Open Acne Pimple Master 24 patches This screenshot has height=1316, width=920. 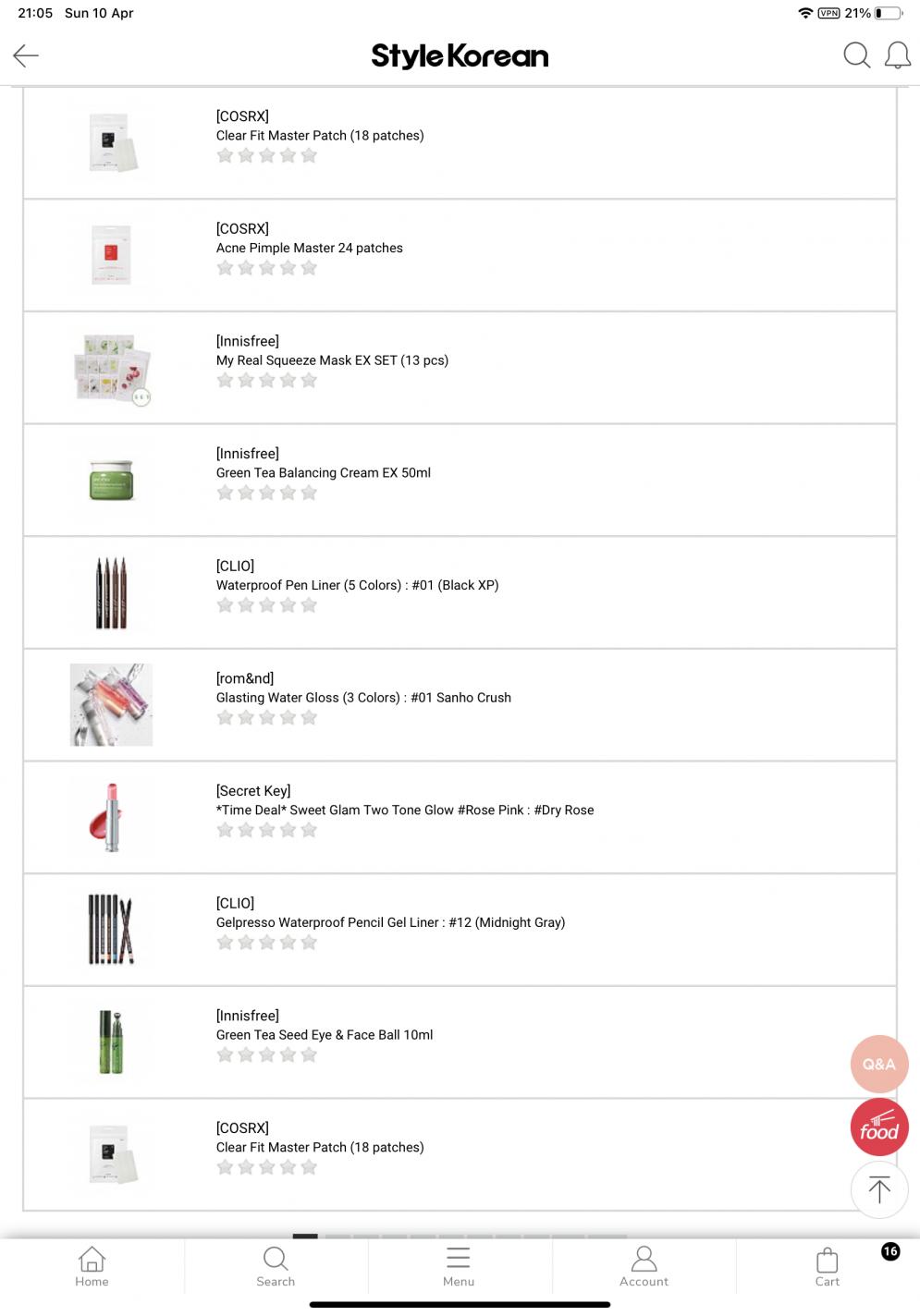(x=309, y=248)
